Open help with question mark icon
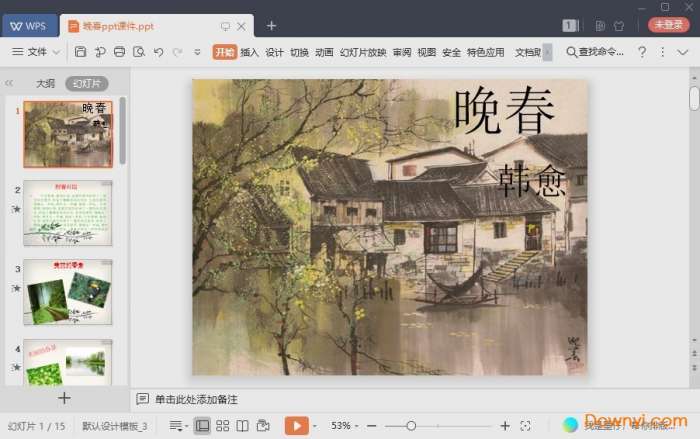The width and height of the screenshot is (700, 439). 642,52
